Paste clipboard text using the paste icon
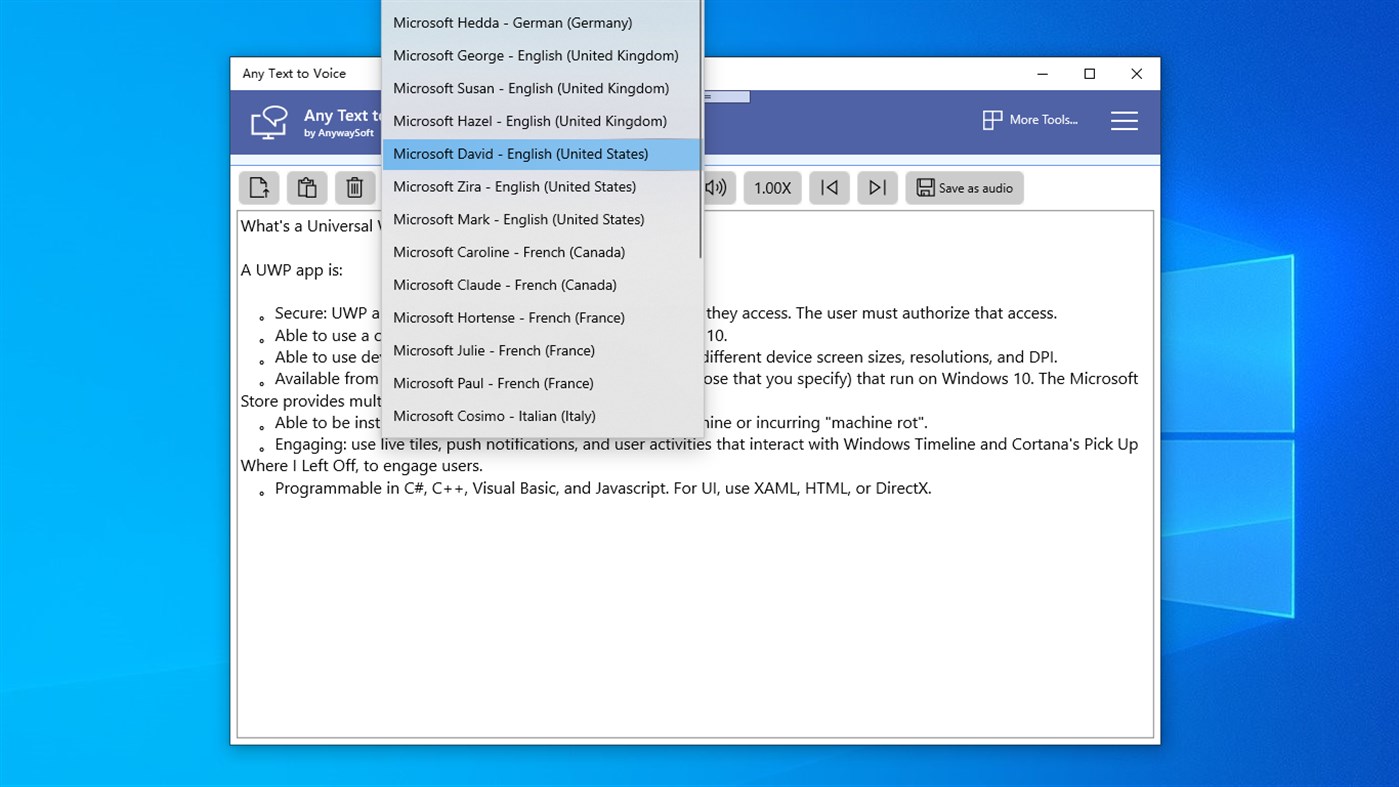The height and width of the screenshot is (787, 1399). 307,187
